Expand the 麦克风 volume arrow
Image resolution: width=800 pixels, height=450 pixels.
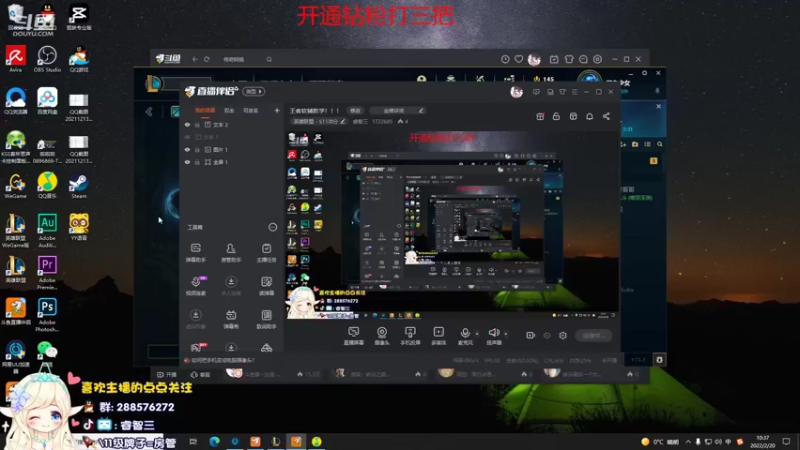[x=477, y=334]
